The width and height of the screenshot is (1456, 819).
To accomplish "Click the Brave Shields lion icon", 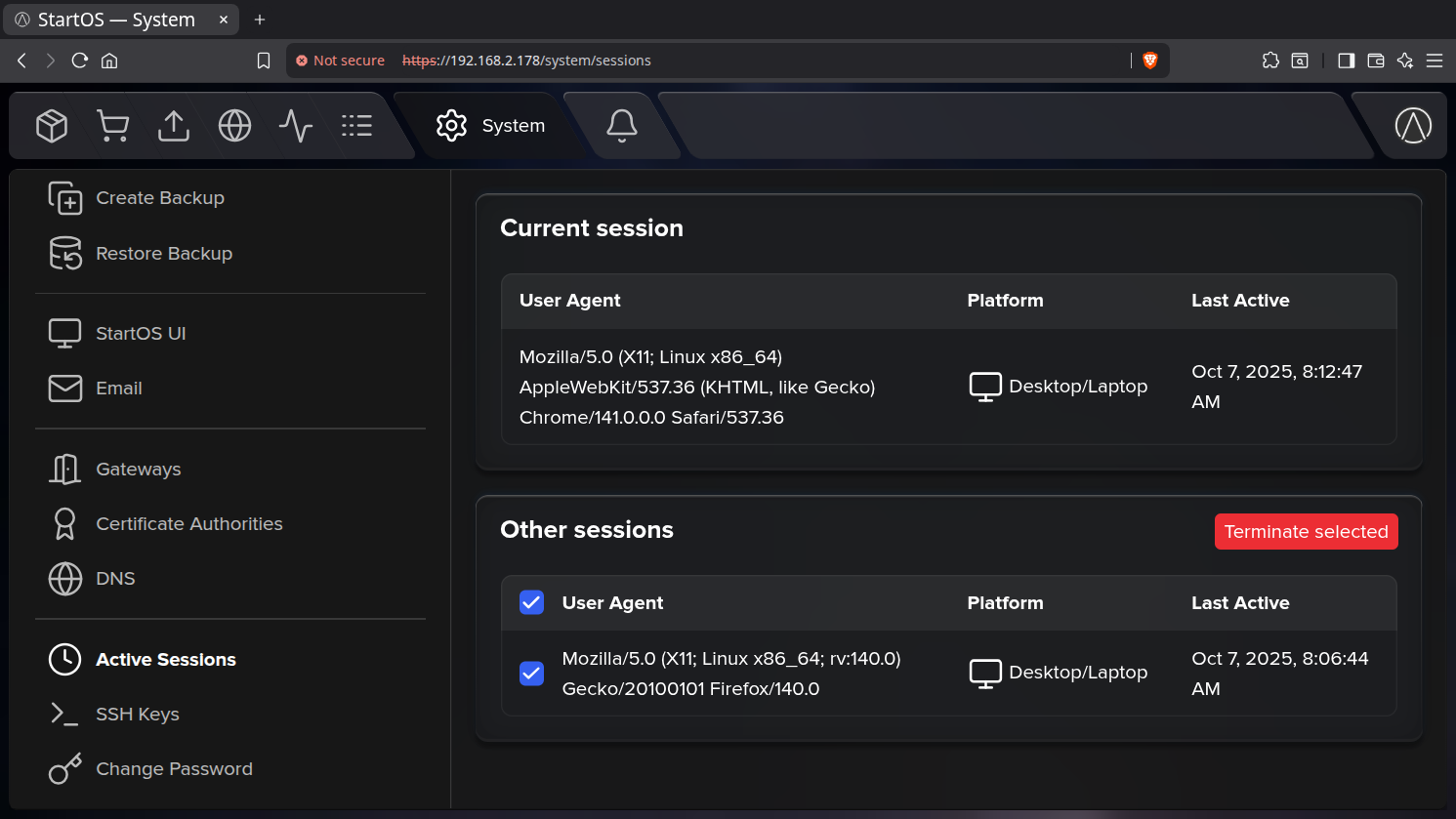I will [x=1150, y=61].
